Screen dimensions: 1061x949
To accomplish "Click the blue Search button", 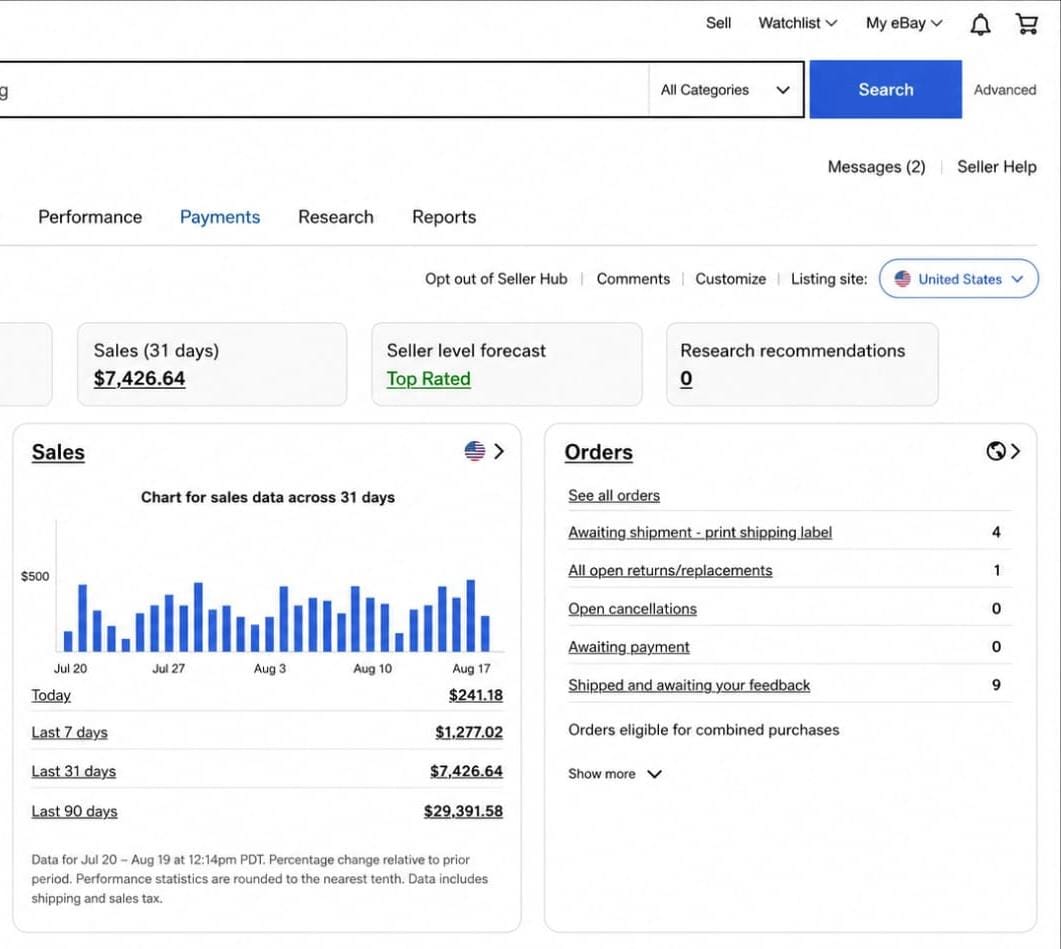I will (885, 89).
